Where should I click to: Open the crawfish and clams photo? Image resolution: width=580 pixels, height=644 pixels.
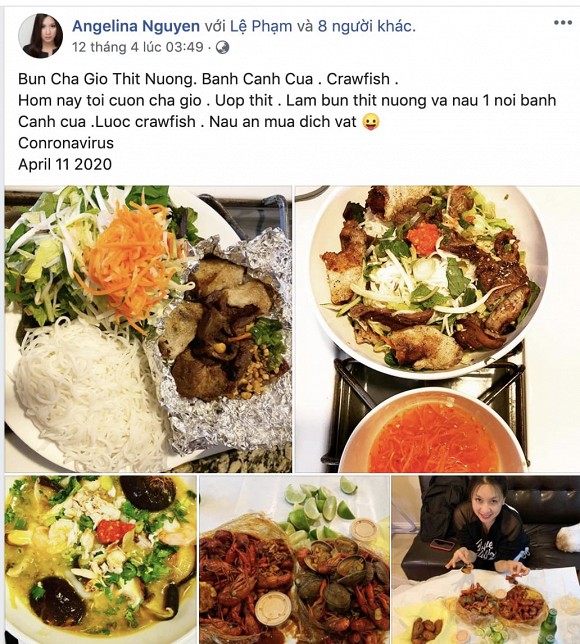(x=295, y=560)
